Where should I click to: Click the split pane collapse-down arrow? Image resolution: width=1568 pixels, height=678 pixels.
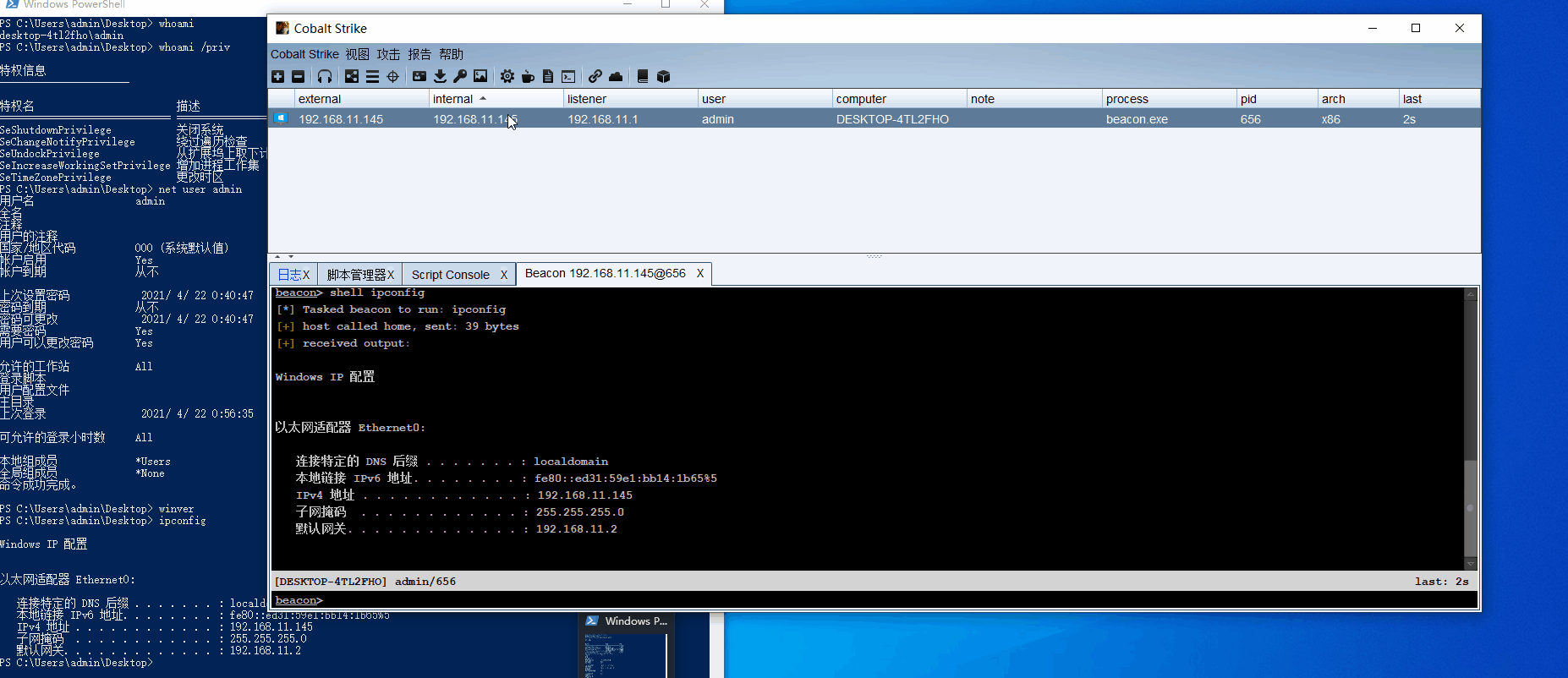290,256
